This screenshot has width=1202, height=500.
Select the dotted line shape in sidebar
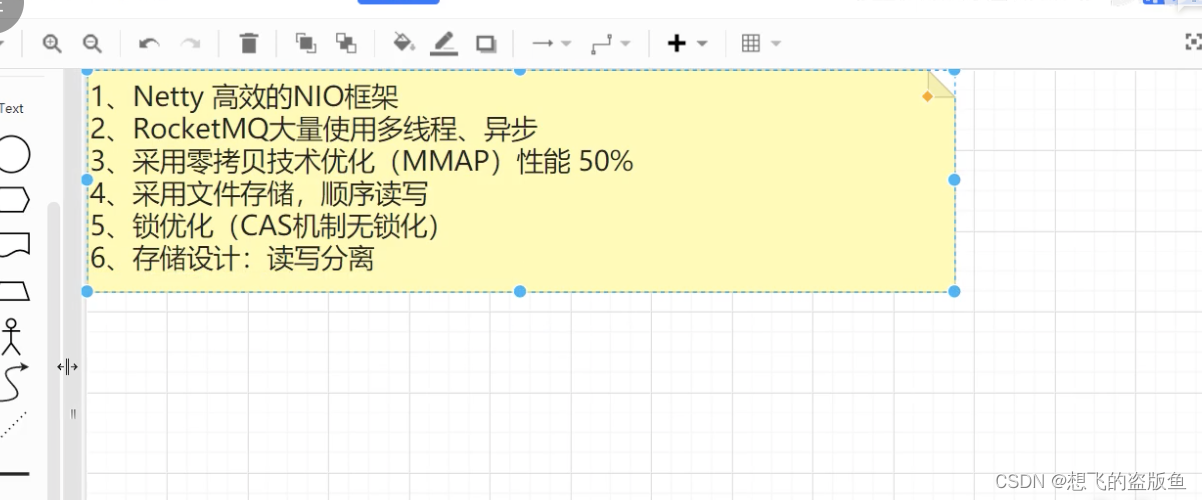[14, 425]
